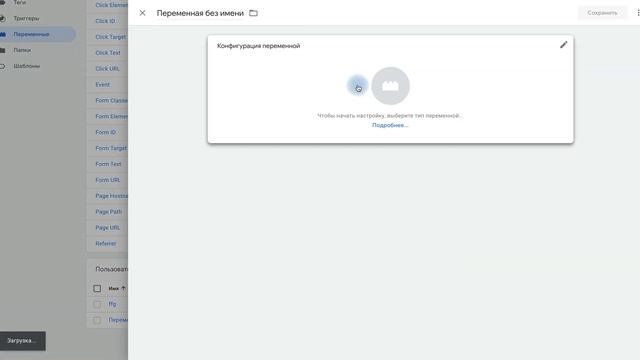640x360 pixels.
Task: Open Переменные in the sidebar
Action: (x=31, y=34)
